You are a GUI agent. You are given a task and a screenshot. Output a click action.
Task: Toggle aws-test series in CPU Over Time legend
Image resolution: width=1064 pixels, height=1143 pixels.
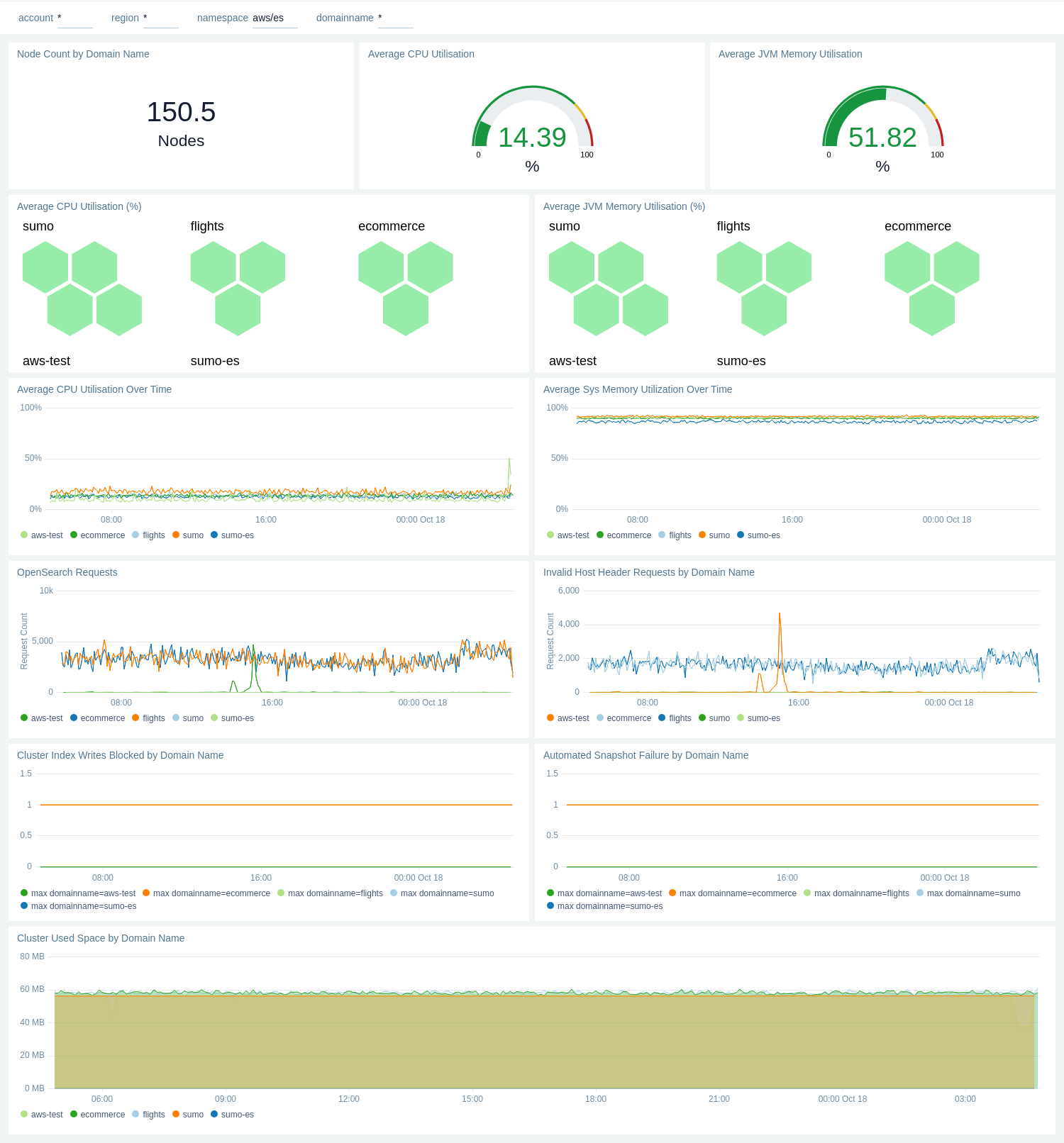[42, 535]
